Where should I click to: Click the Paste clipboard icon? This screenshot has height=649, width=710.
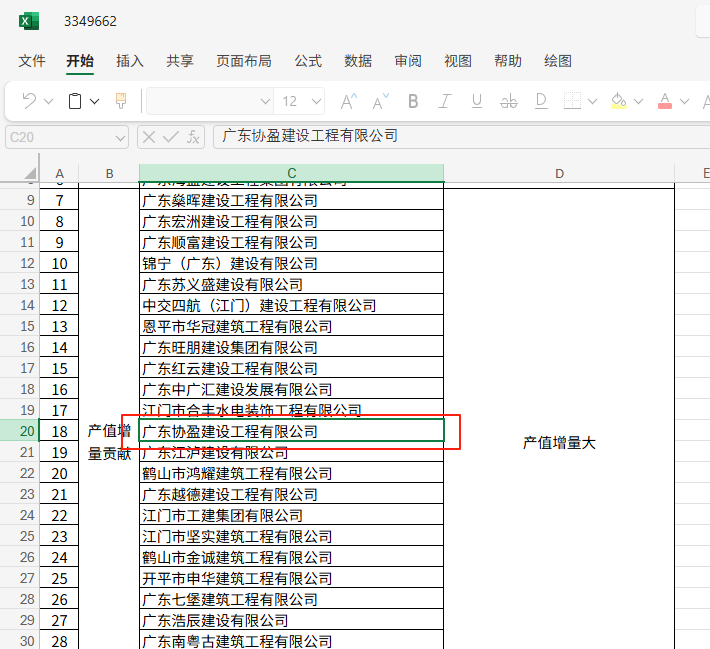tap(75, 101)
